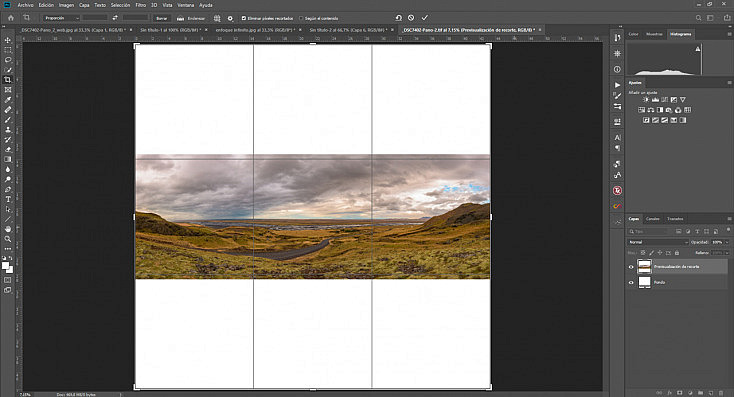Viewport: 734px width, 397px height.
Task: Add a Levels adjustment
Action: (x=655, y=100)
